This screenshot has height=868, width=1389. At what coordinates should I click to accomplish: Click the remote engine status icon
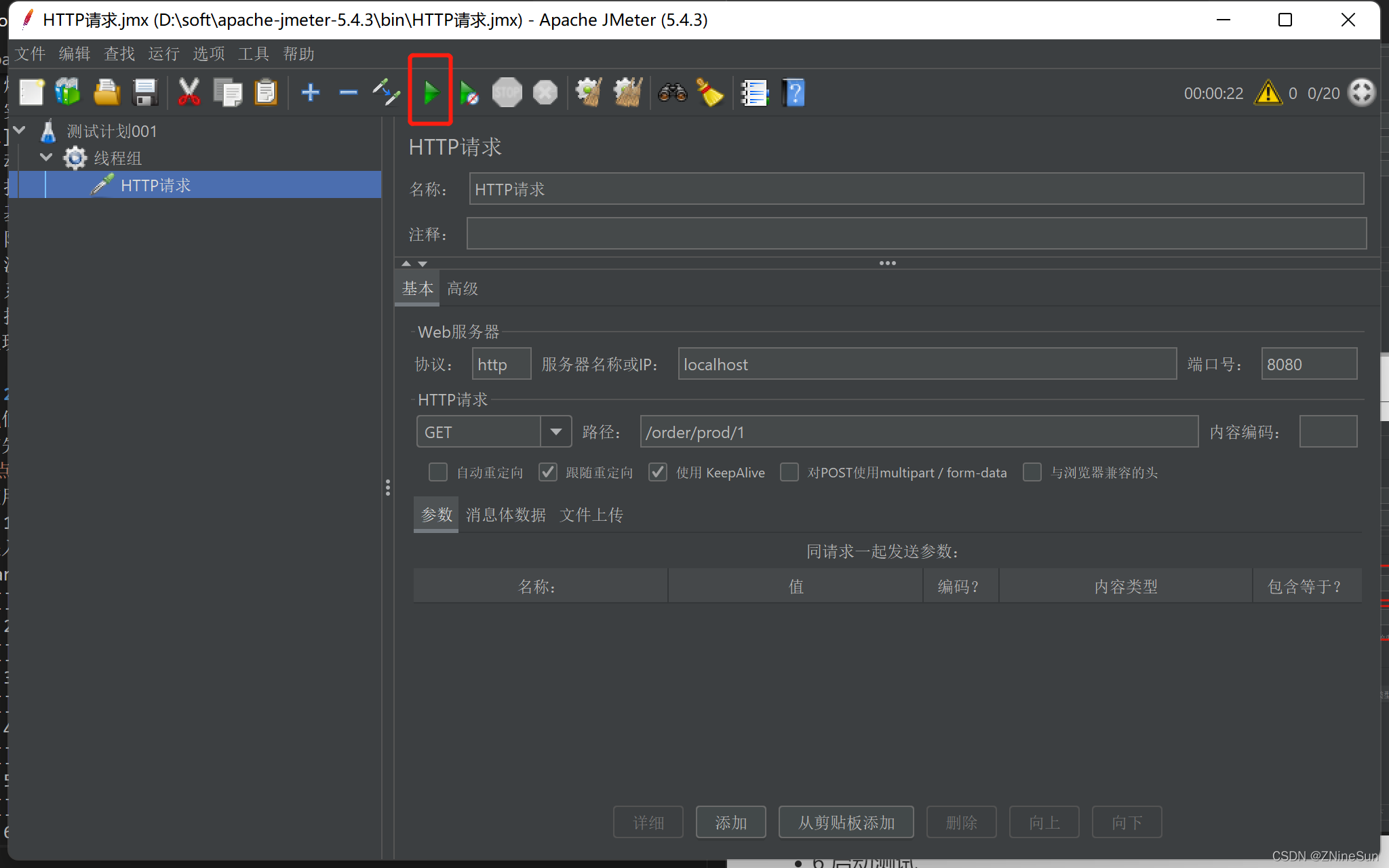click(x=1361, y=92)
